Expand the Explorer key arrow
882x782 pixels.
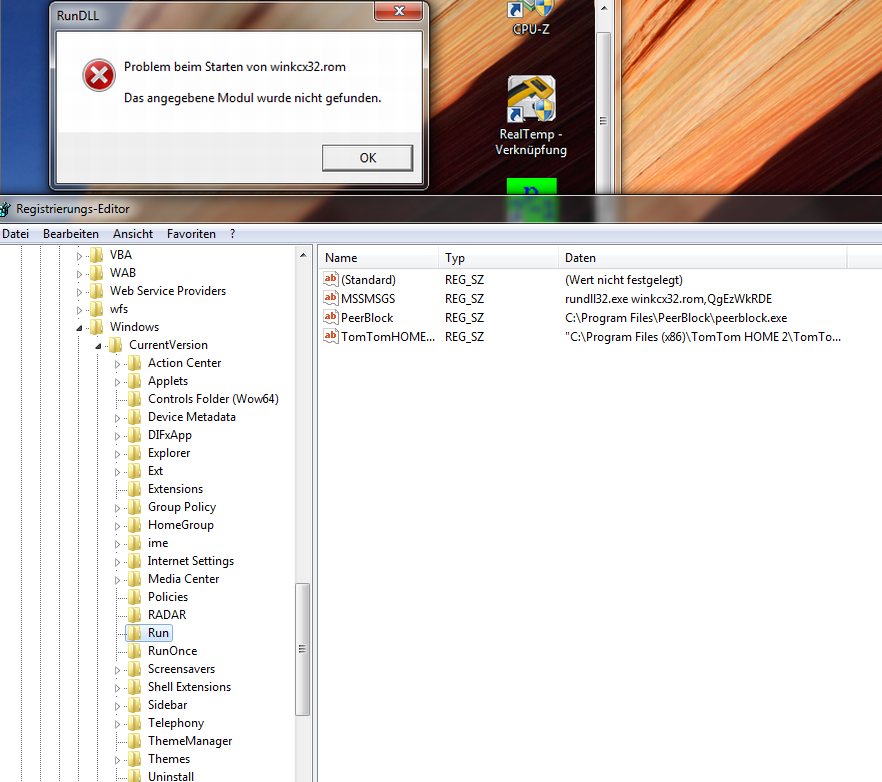pos(118,453)
